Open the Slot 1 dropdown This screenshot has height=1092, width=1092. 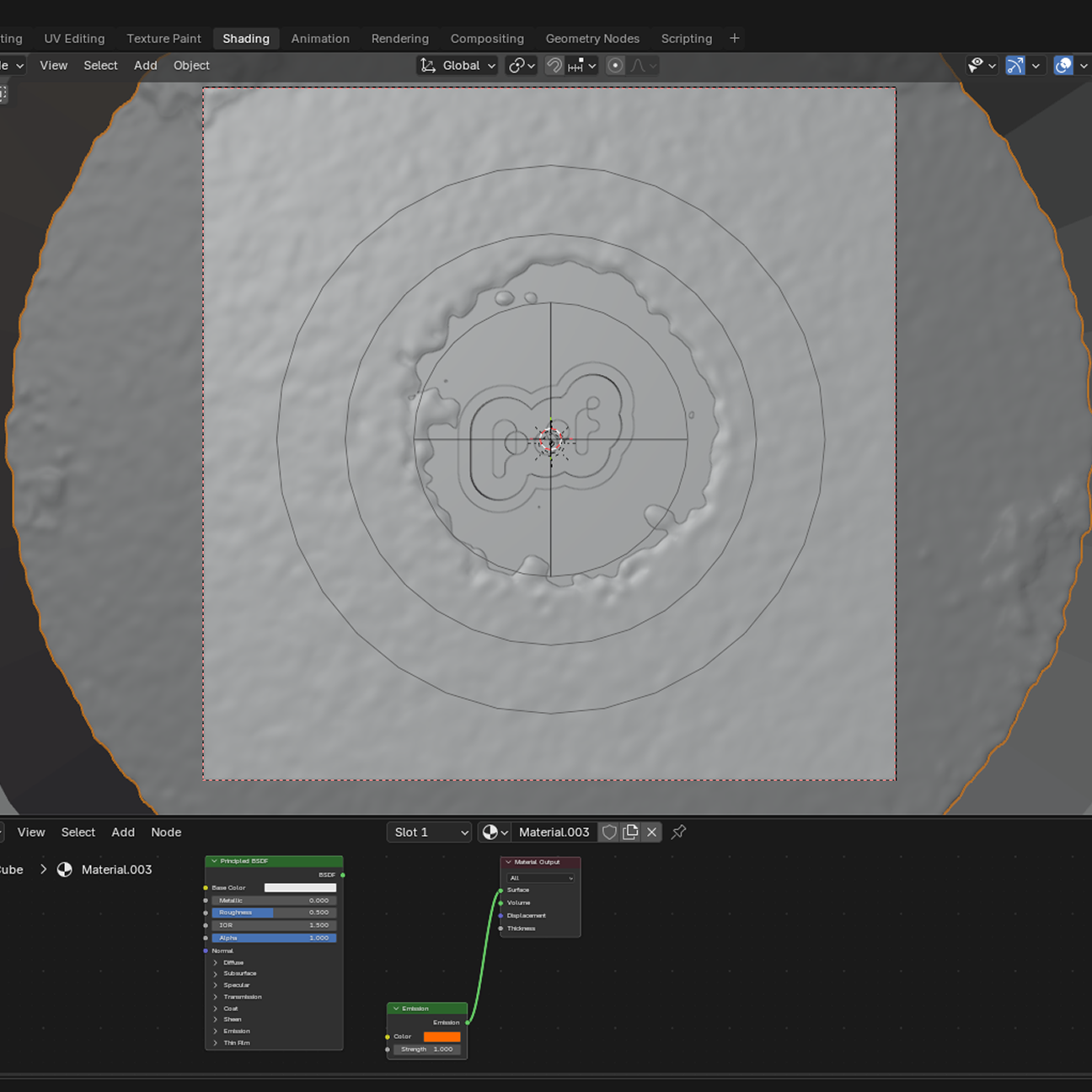[428, 832]
